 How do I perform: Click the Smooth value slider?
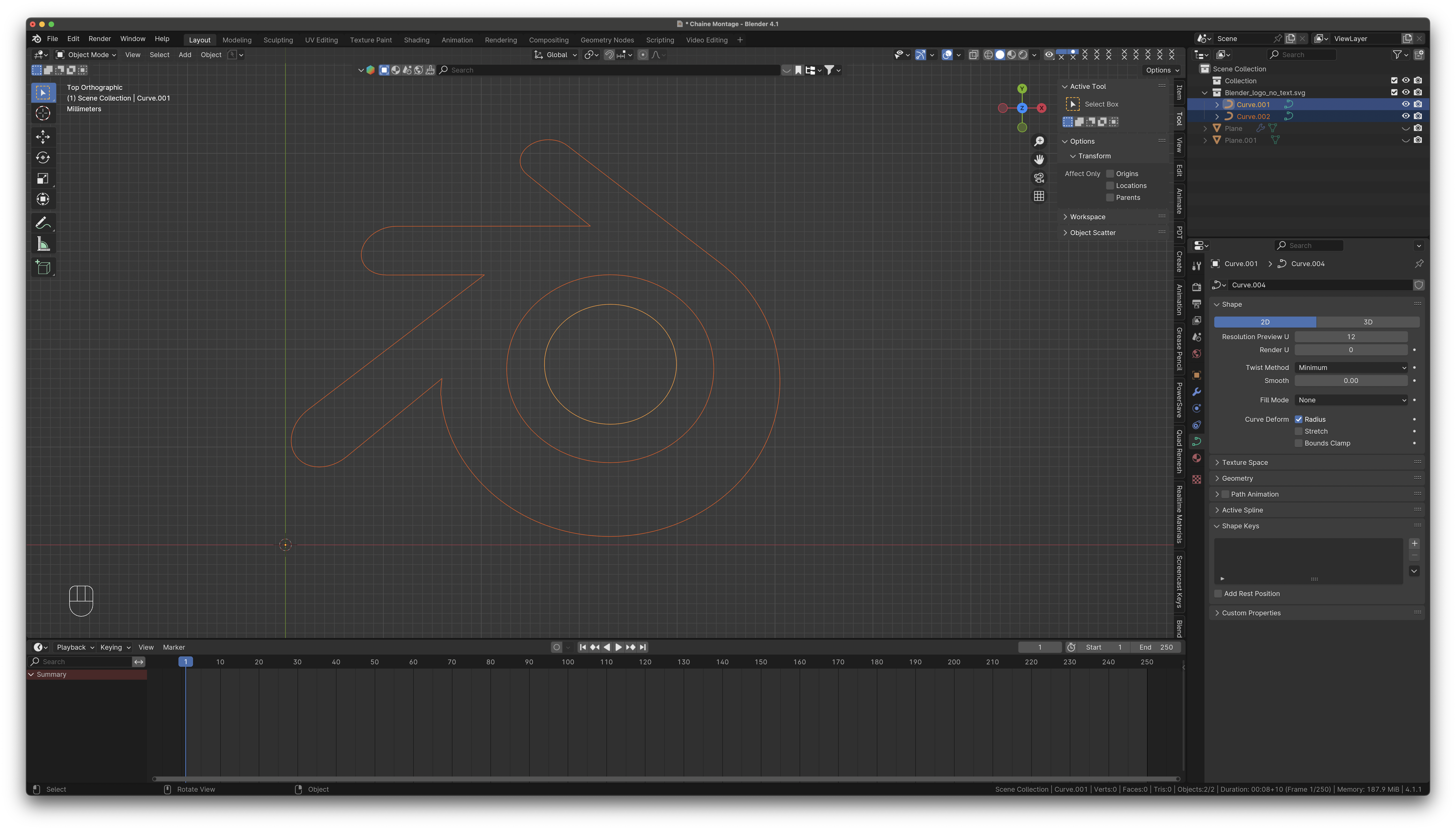click(1351, 381)
